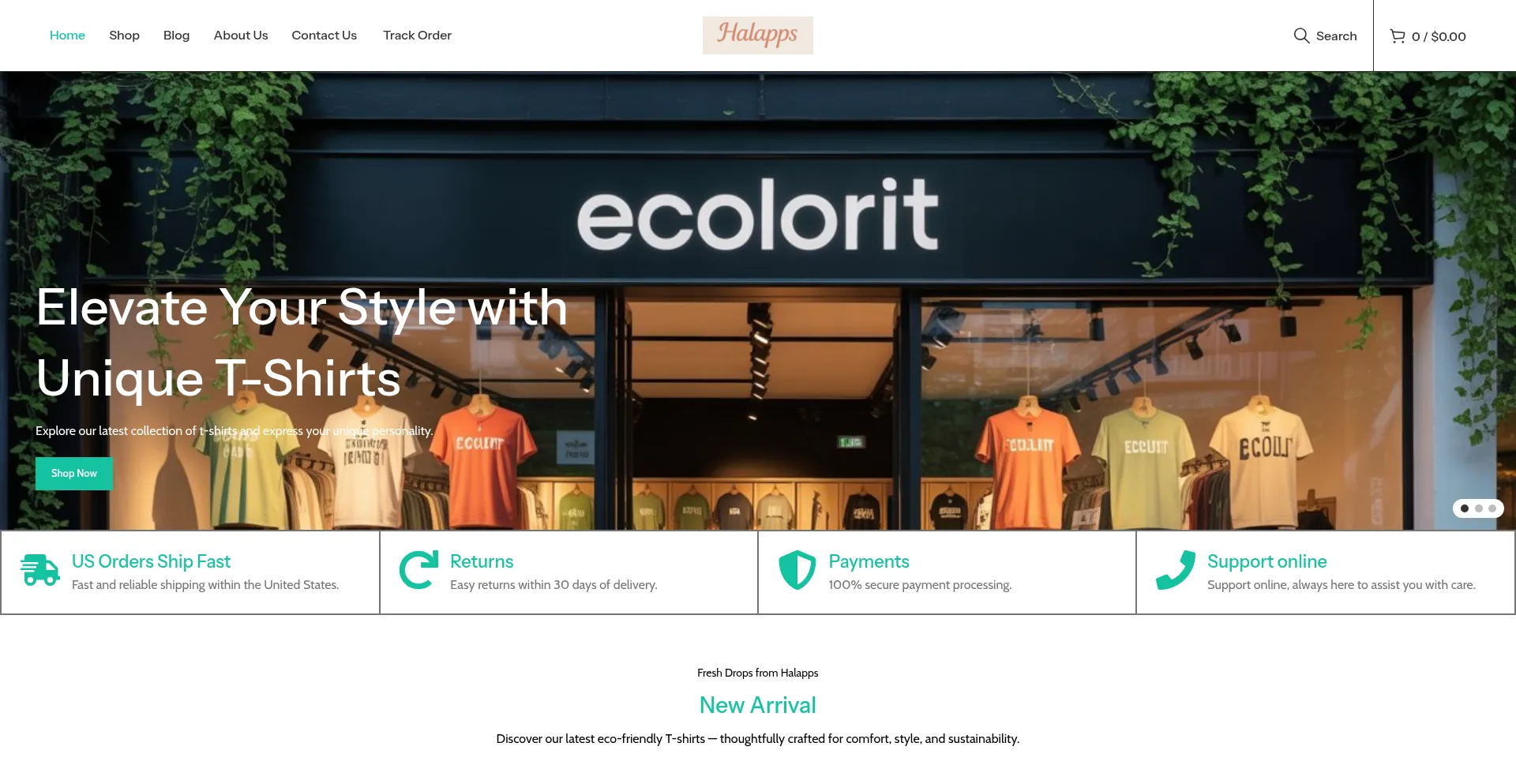This screenshot has width=1516, height=784.
Task: Click the Shop Now button
Action: tap(74, 474)
